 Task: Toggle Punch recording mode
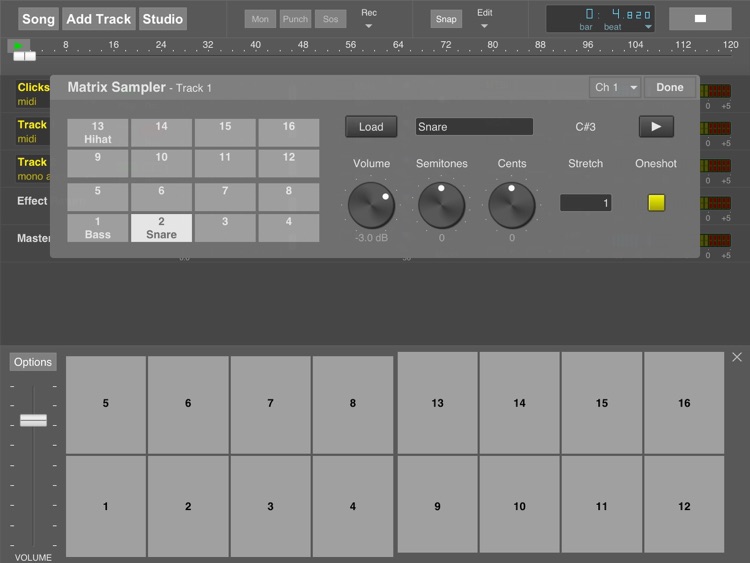click(x=295, y=19)
